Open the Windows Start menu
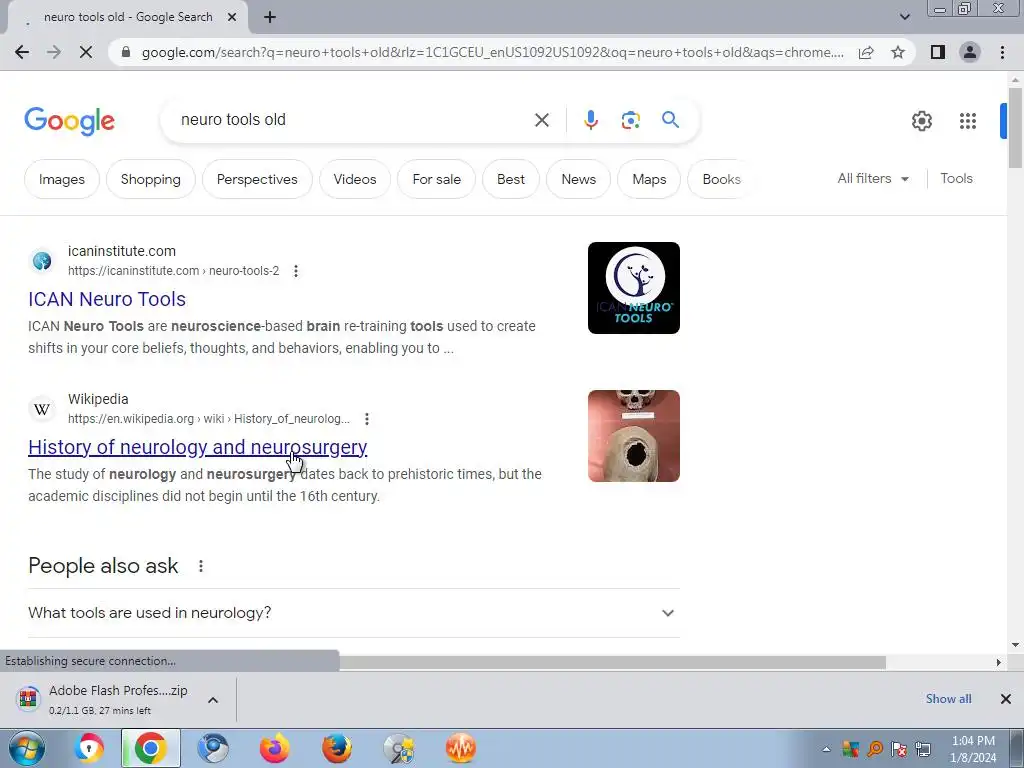 click(x=26, y=748)
